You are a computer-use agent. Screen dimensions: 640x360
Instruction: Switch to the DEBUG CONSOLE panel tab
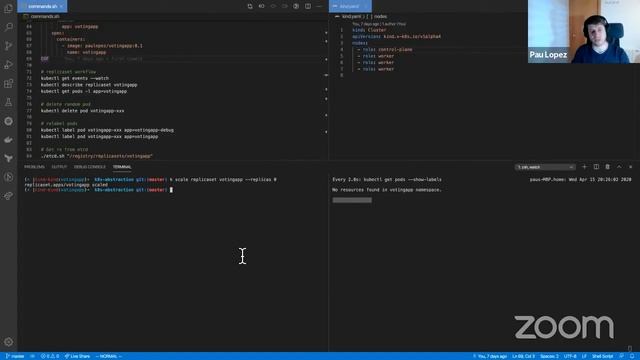pyautogui.click(x=89, y=167)
